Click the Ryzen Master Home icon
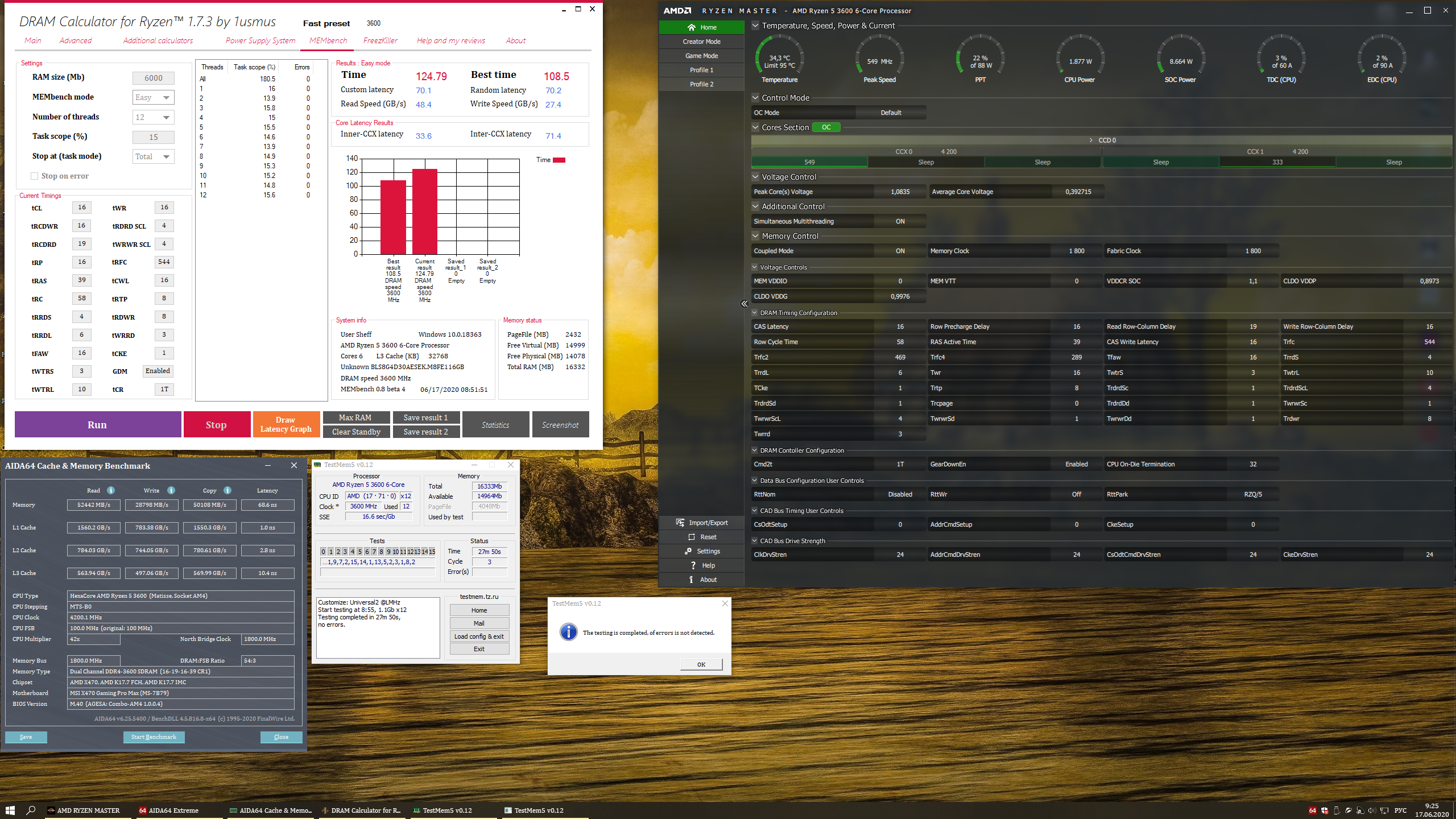 [691, 27]
